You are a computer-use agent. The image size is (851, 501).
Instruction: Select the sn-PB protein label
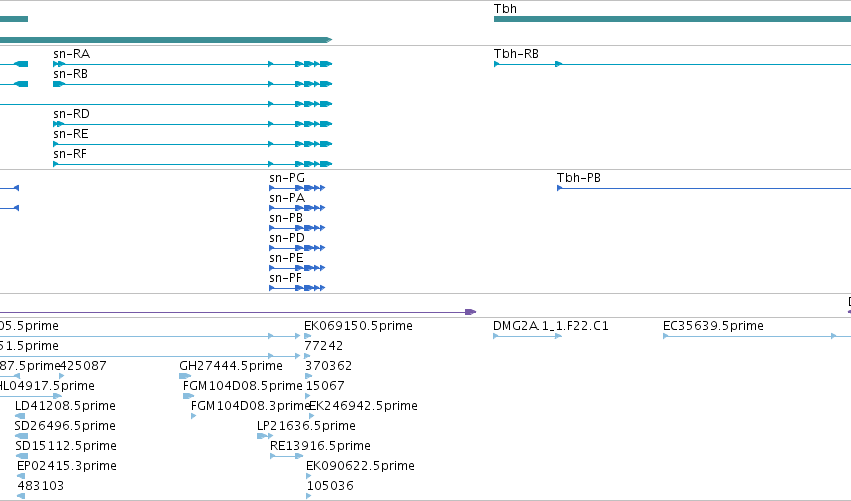point(285,218)
